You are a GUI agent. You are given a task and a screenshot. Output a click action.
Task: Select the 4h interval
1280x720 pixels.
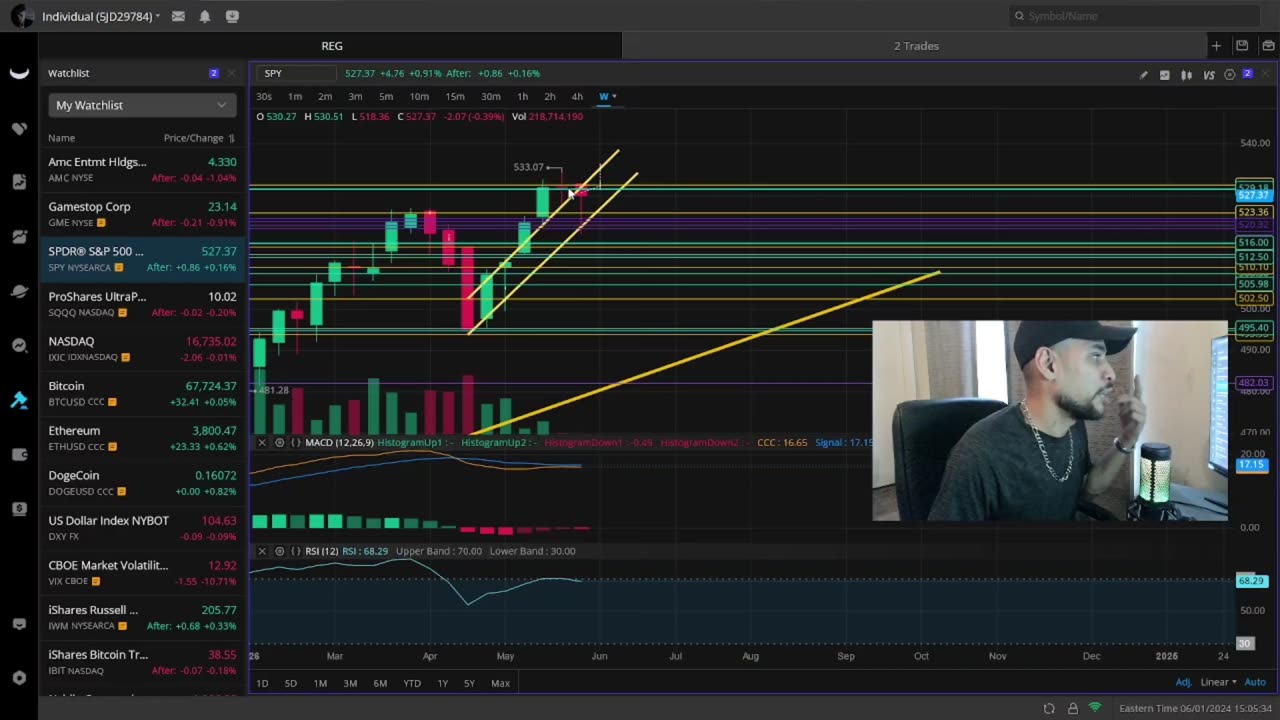point(577,97)
